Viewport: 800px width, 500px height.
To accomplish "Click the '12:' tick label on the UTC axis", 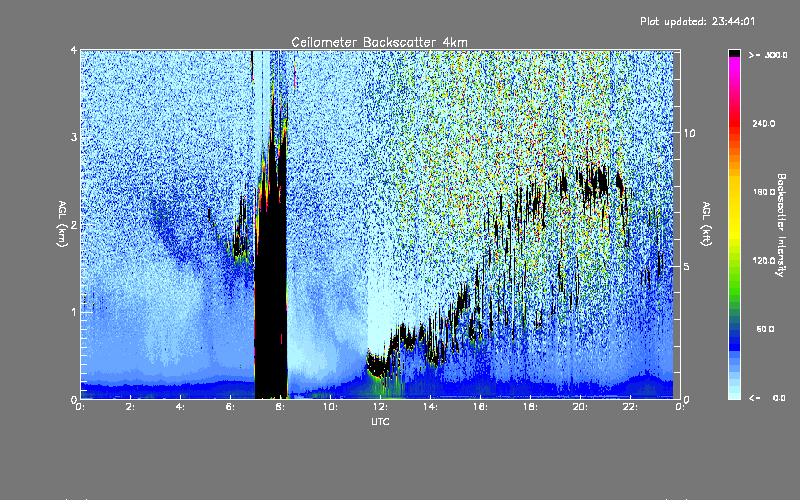I will [x=380, y=407].
